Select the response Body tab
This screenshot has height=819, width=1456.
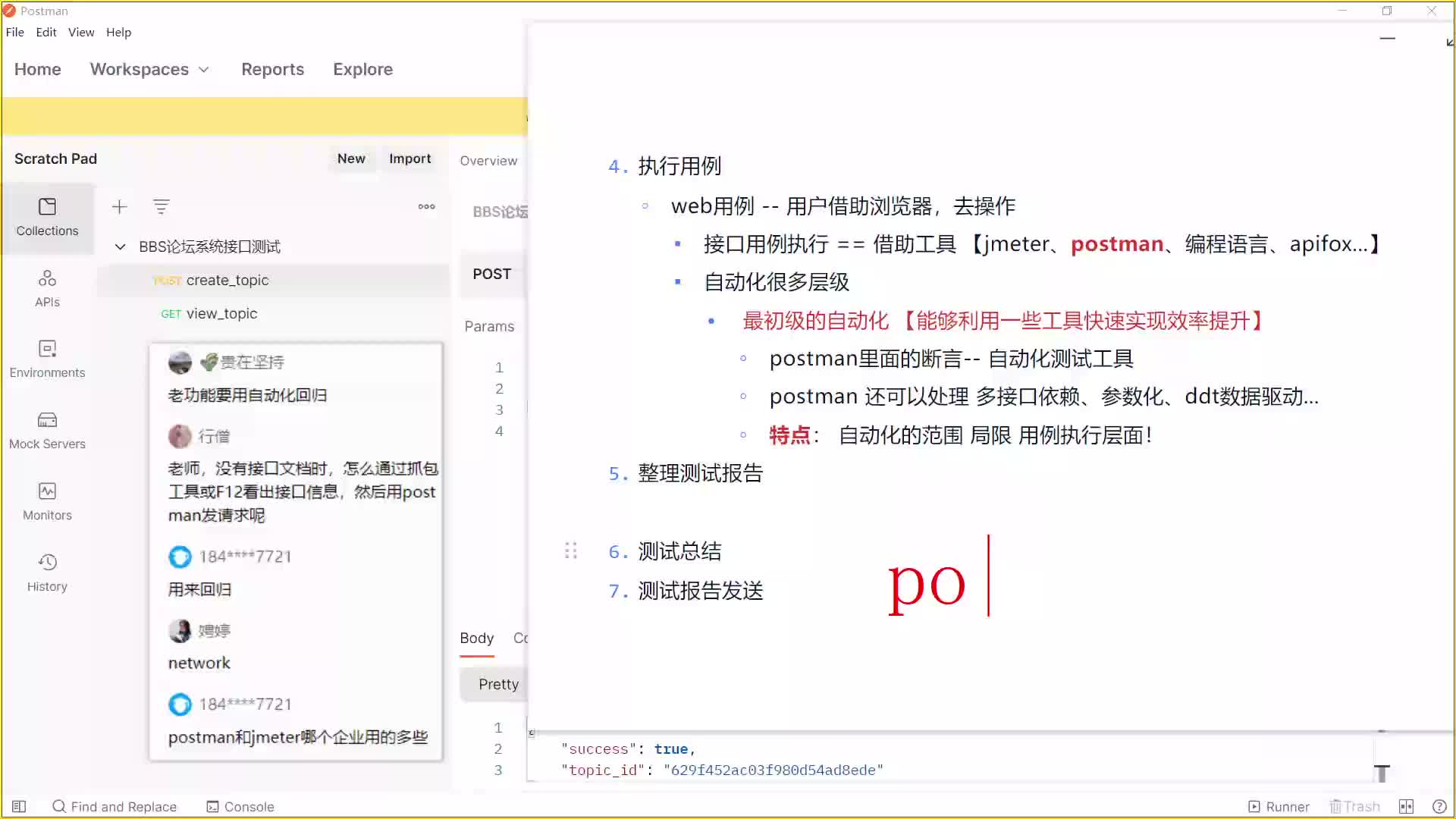[x=476, y=638]
